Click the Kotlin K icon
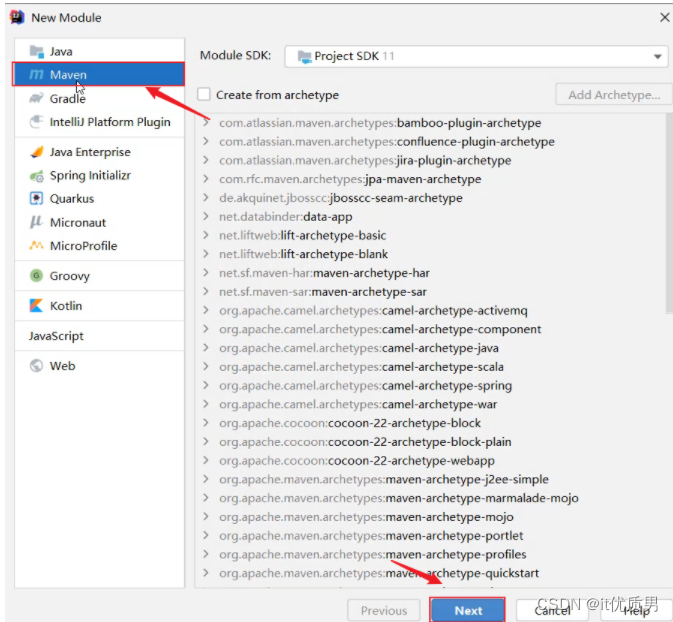The width and height of the screenshot is (673, 622). click(36, 306)
